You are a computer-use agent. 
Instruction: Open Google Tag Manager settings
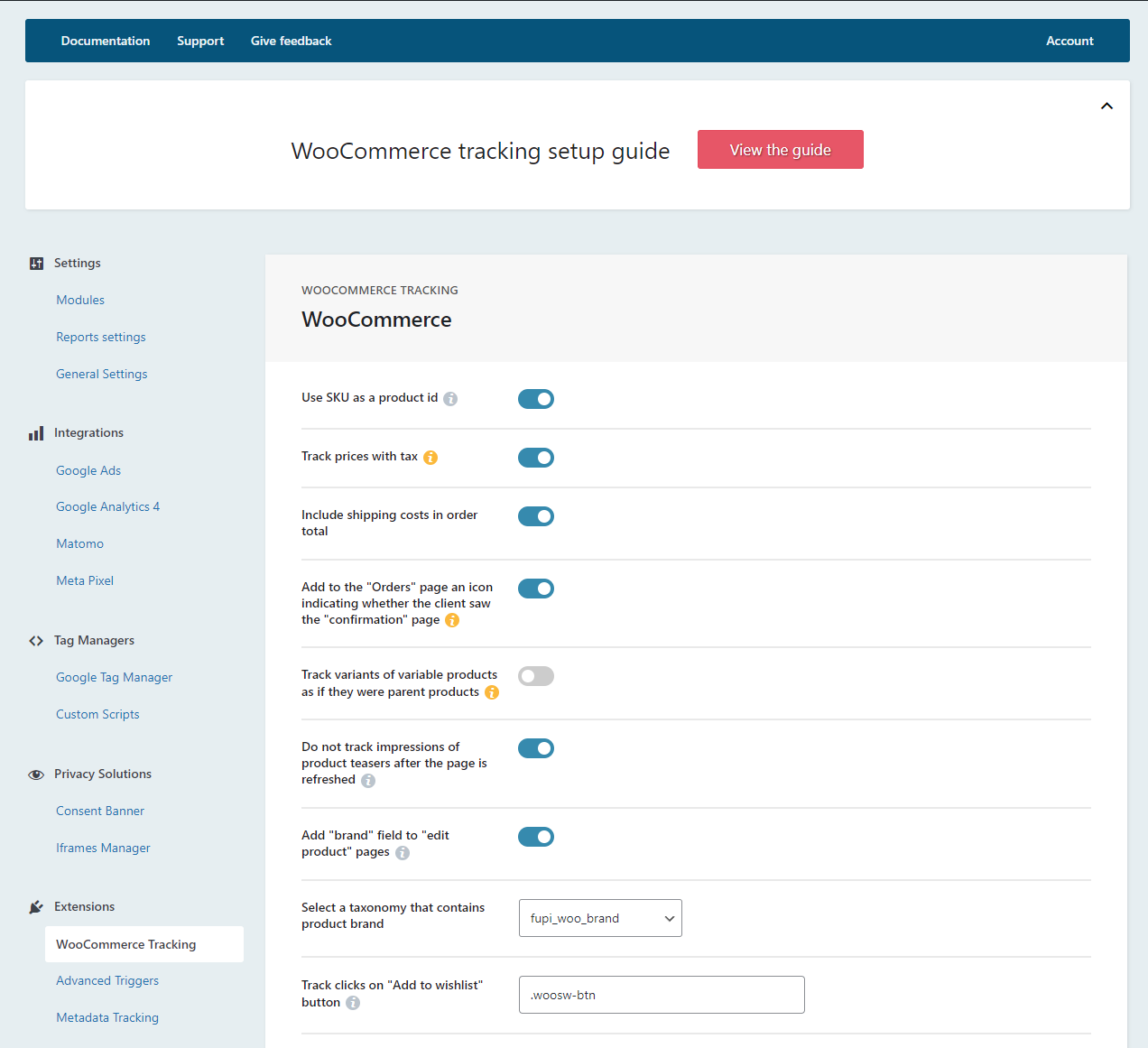coord(115,677)
